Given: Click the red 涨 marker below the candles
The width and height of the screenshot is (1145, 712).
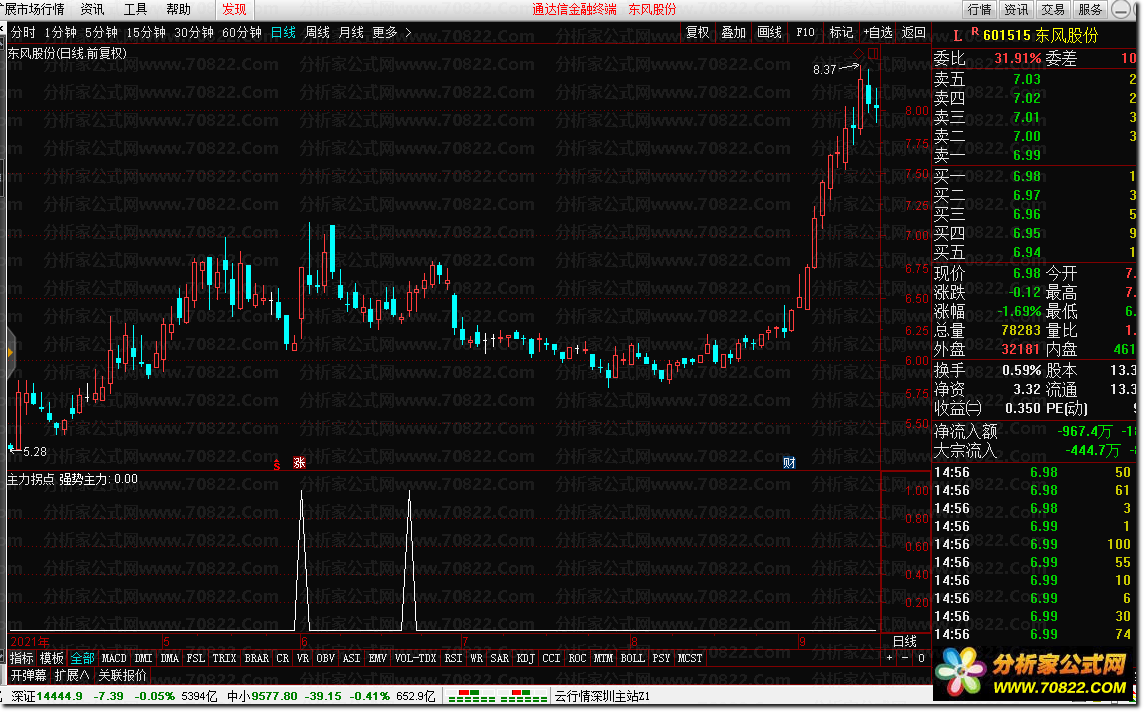Looking at the screenshot, I should 299,463.
